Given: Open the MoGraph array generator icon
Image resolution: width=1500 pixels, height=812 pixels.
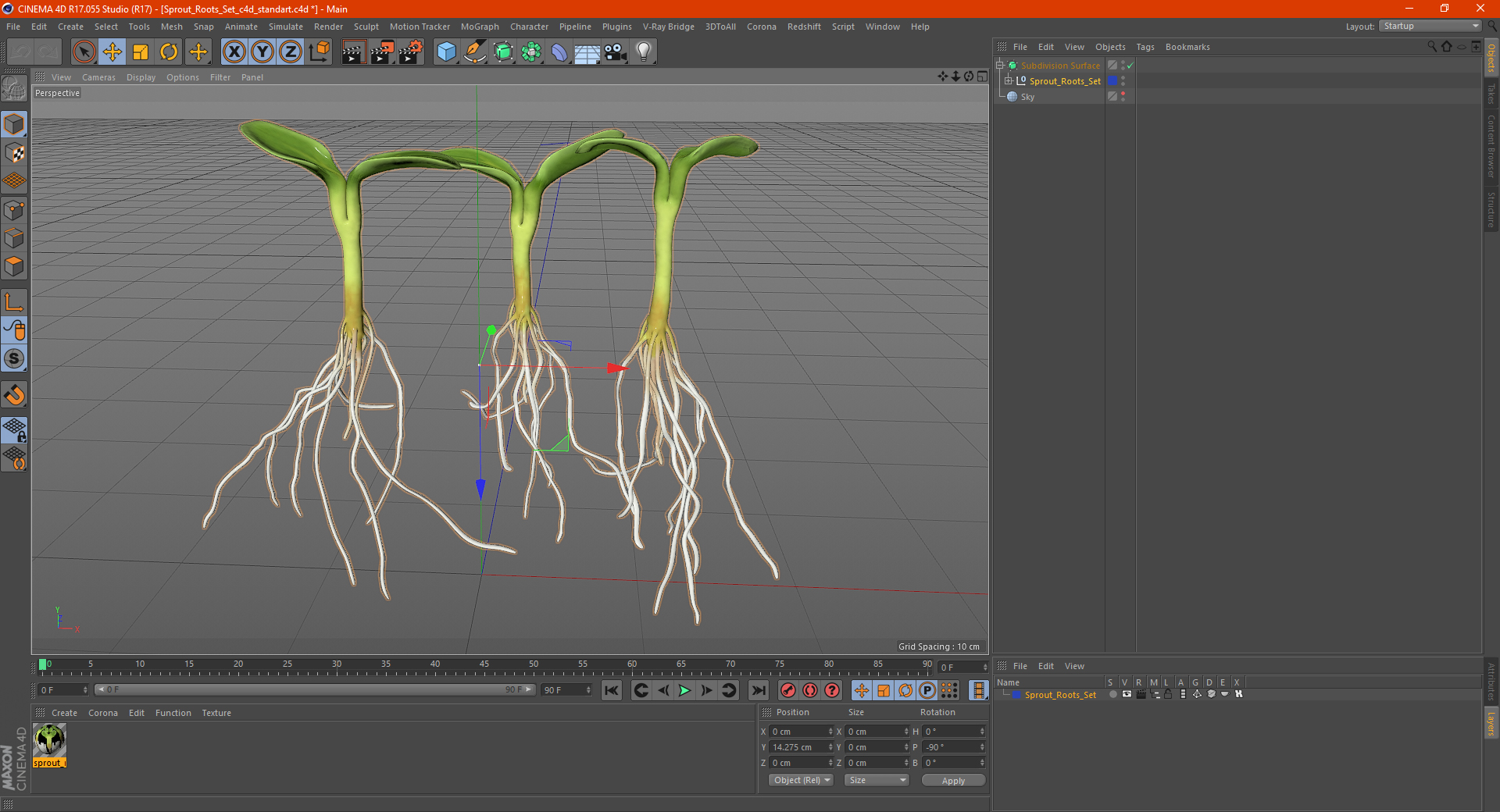Looking at the screenshot, I should [x=531, y=52].
